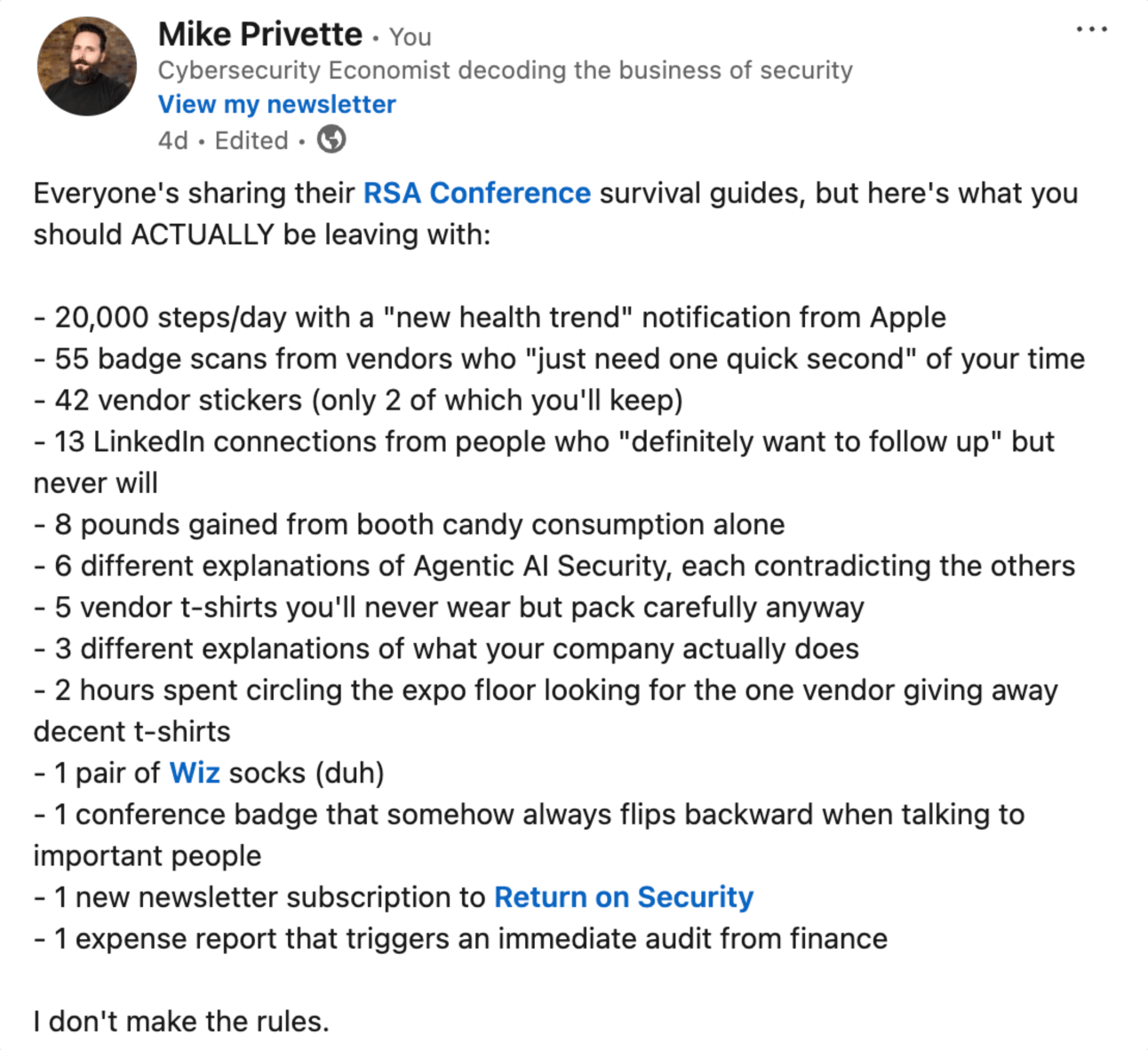The height and width of the screenshot is (1050, 1148).
Task: Click the "I don't make the rules" sentence
Action: click(181, 1022)
